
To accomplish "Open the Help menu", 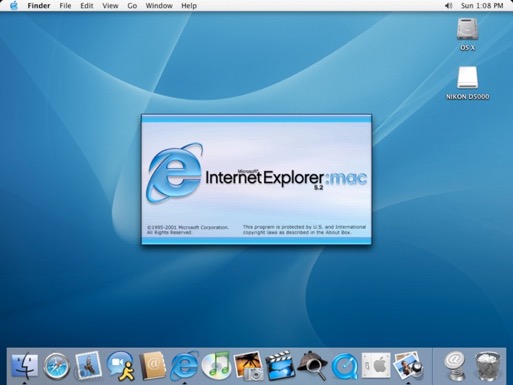I will click(x=189, y=6).
